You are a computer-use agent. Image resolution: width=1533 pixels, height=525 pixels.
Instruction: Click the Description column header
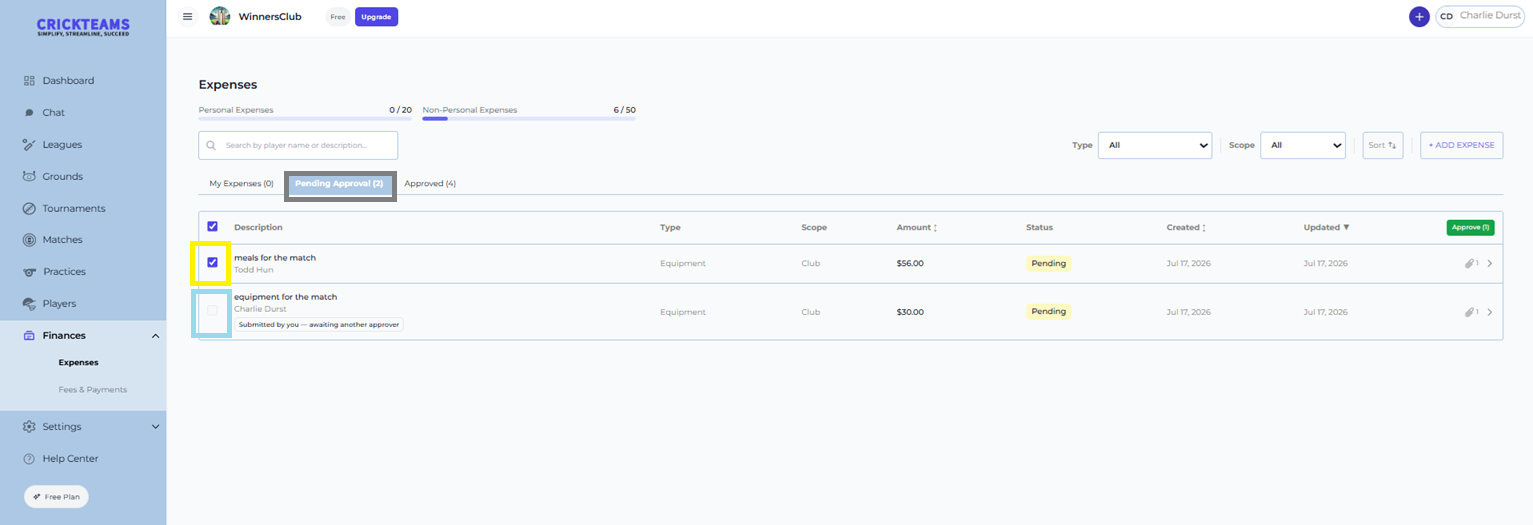pos(258,228)
